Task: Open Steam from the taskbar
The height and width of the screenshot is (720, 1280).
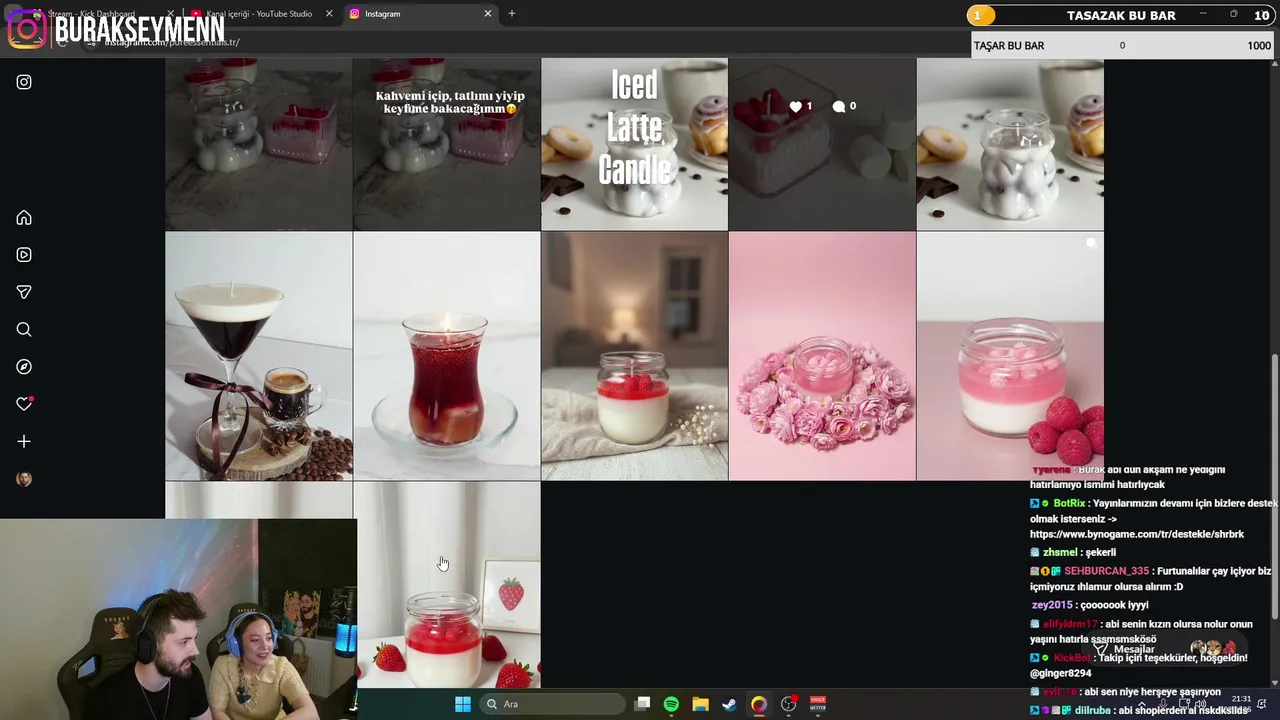Action: click(x=729, y=704)
